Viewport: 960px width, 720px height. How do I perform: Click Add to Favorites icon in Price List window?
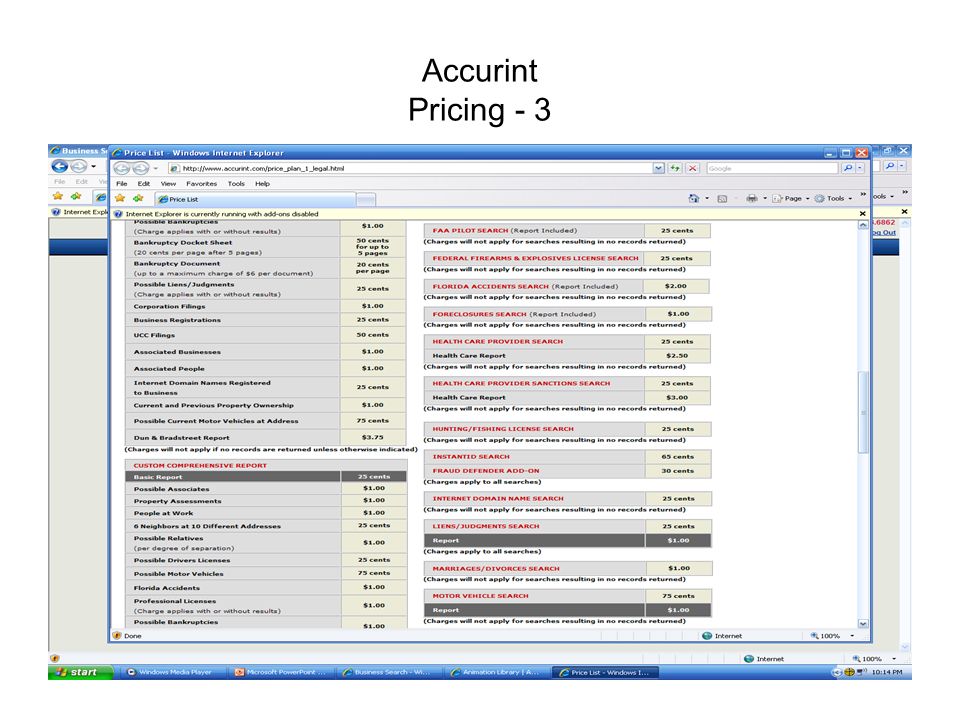pyautogui.click(x=138, y=198)
